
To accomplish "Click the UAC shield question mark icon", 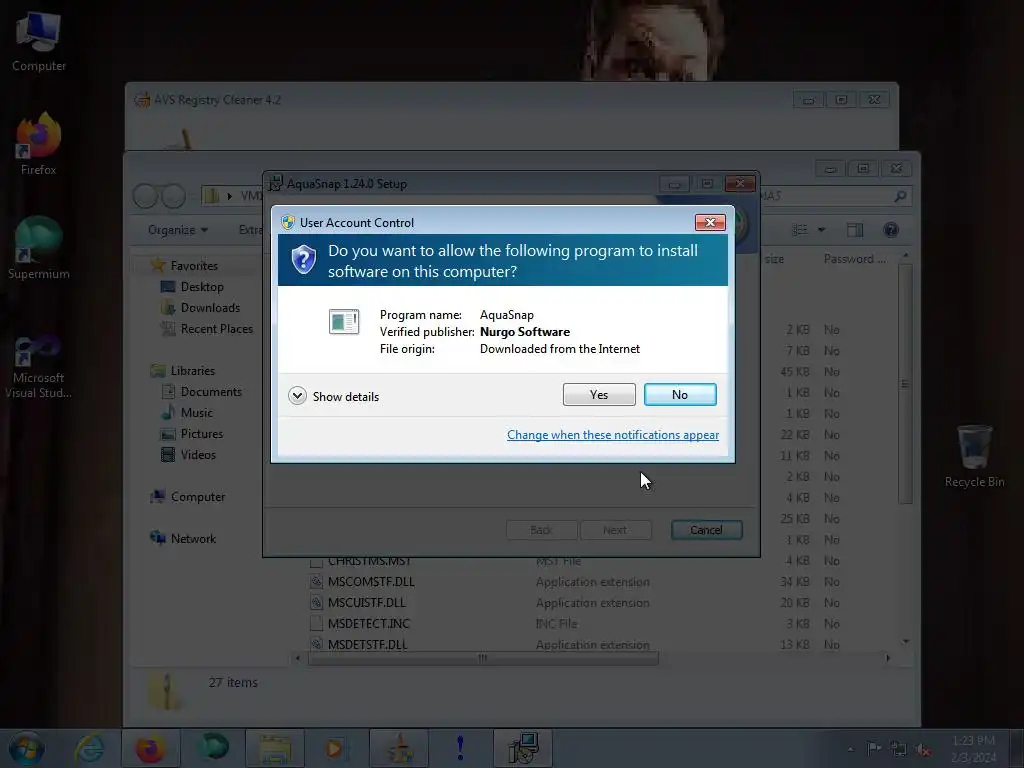I will (304, 260).
